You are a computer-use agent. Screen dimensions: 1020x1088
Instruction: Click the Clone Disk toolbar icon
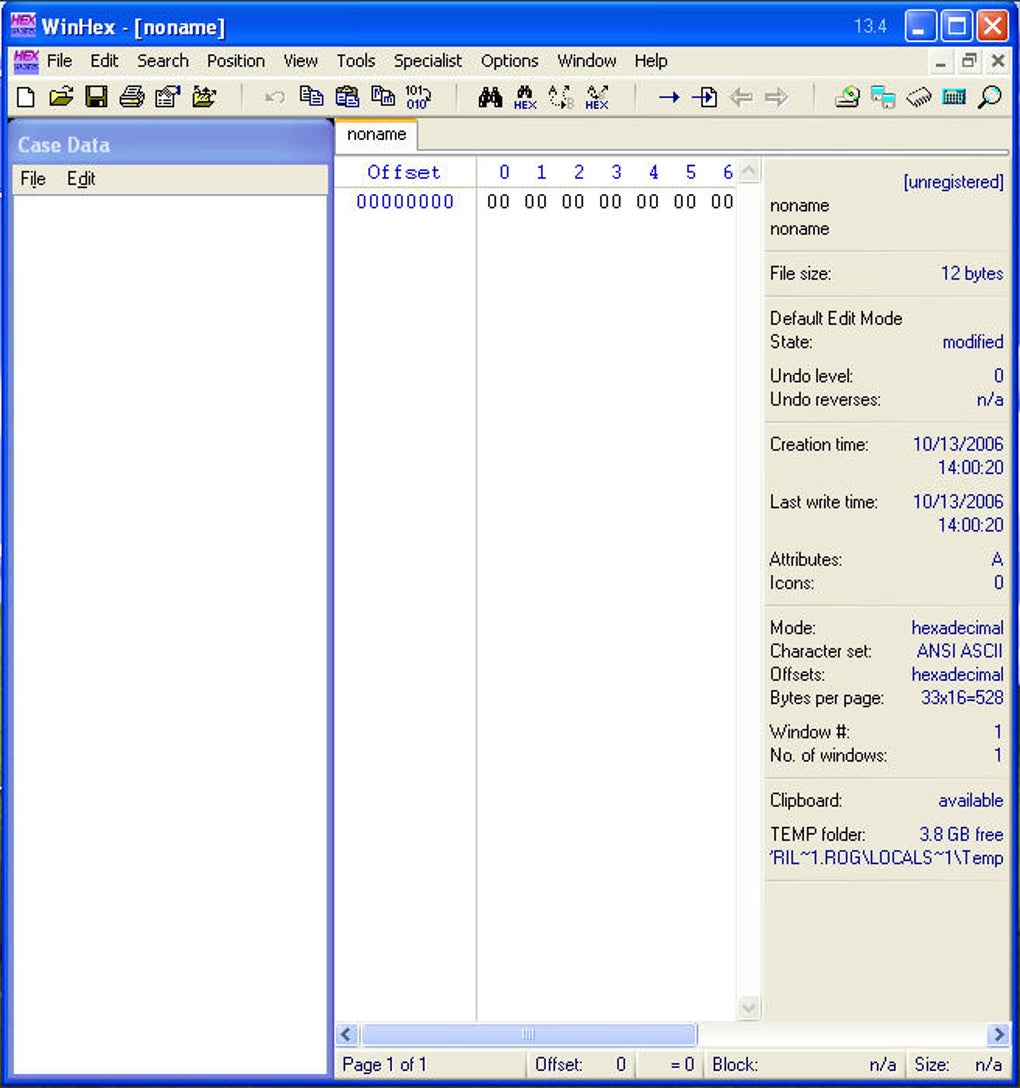[x=883, y=97]
